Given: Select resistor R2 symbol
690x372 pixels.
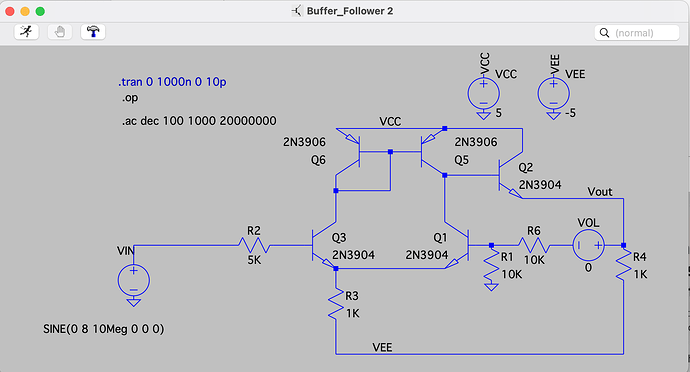Looking at the screenshot, I should [x=254, y=245].
